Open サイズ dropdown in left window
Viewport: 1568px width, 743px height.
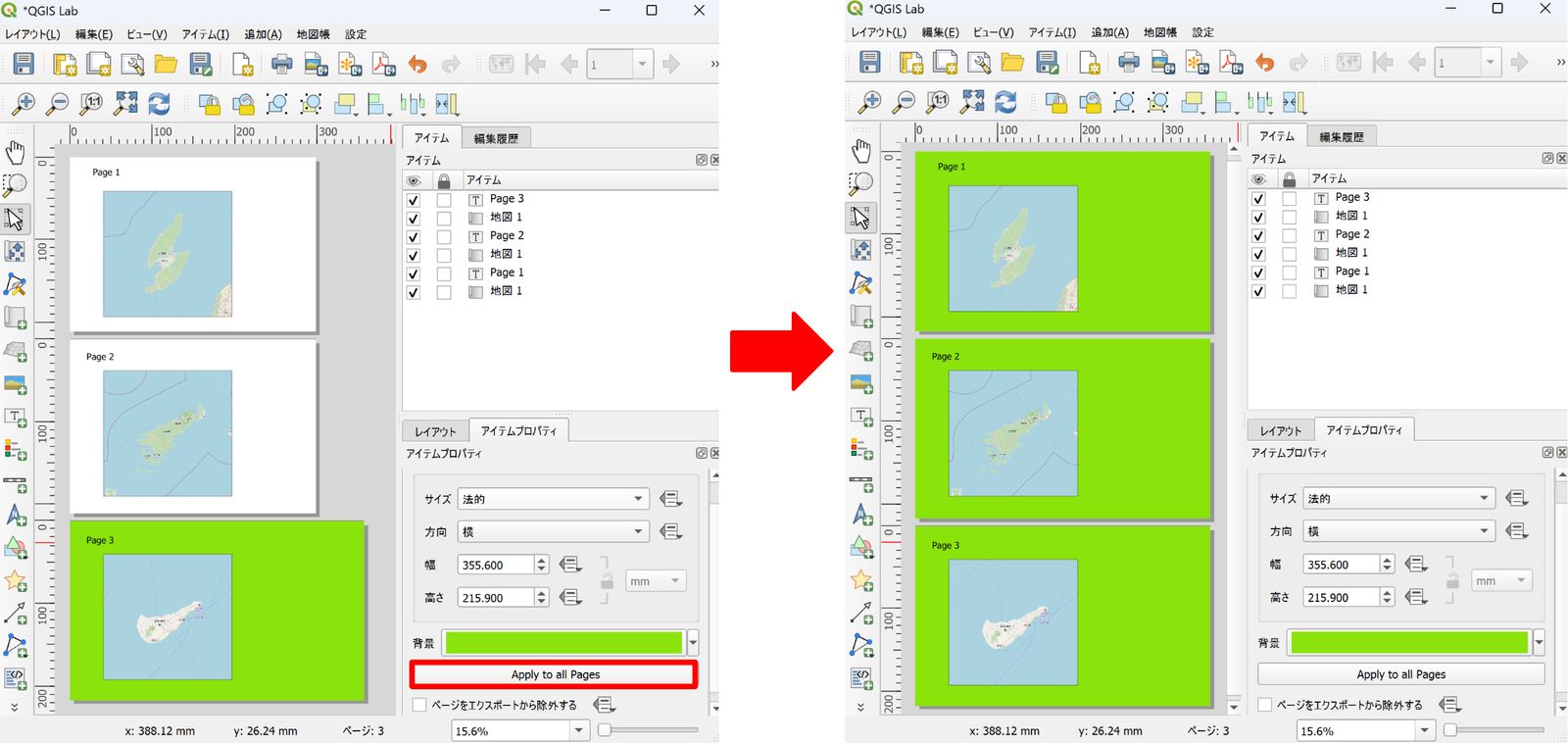point(554,499)
